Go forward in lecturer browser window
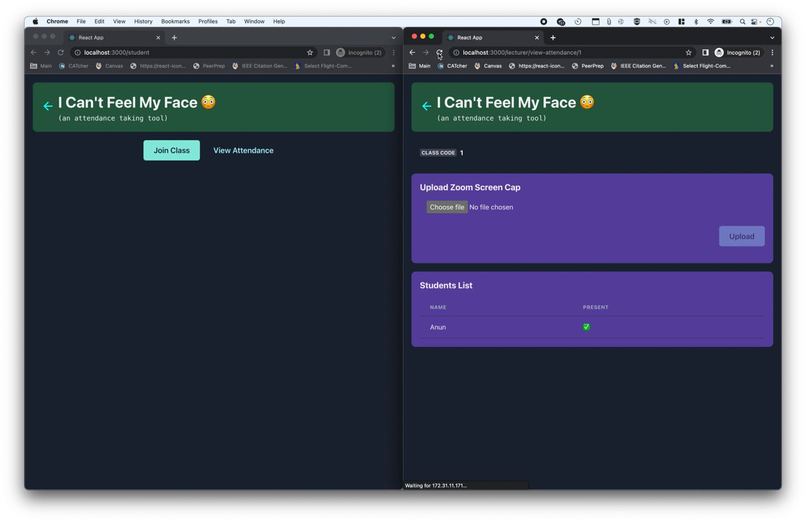Screen dimensions: 806x522 [426, 52]
